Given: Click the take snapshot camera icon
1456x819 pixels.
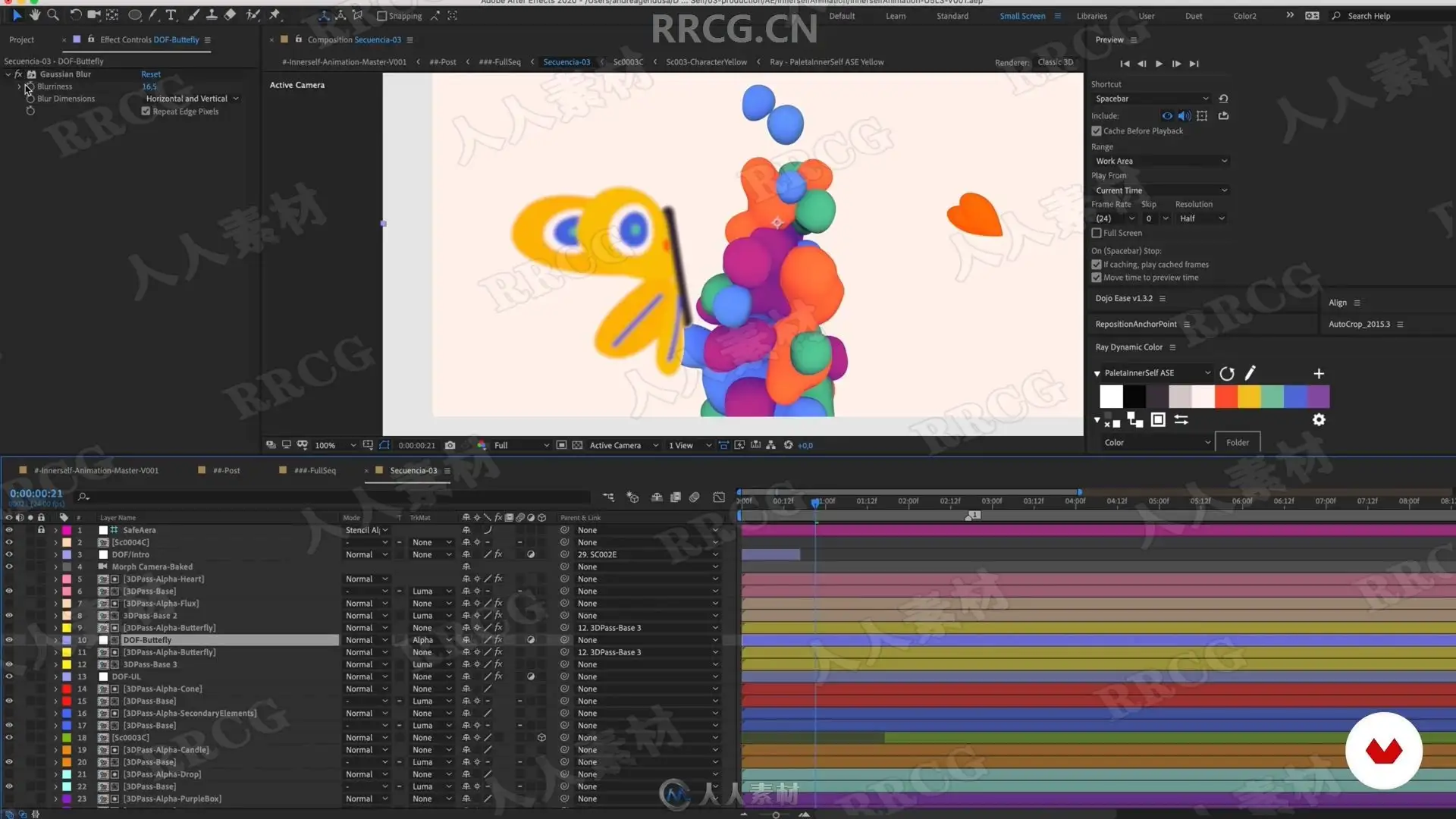Looking at the screenshot, I should point(450,445).
